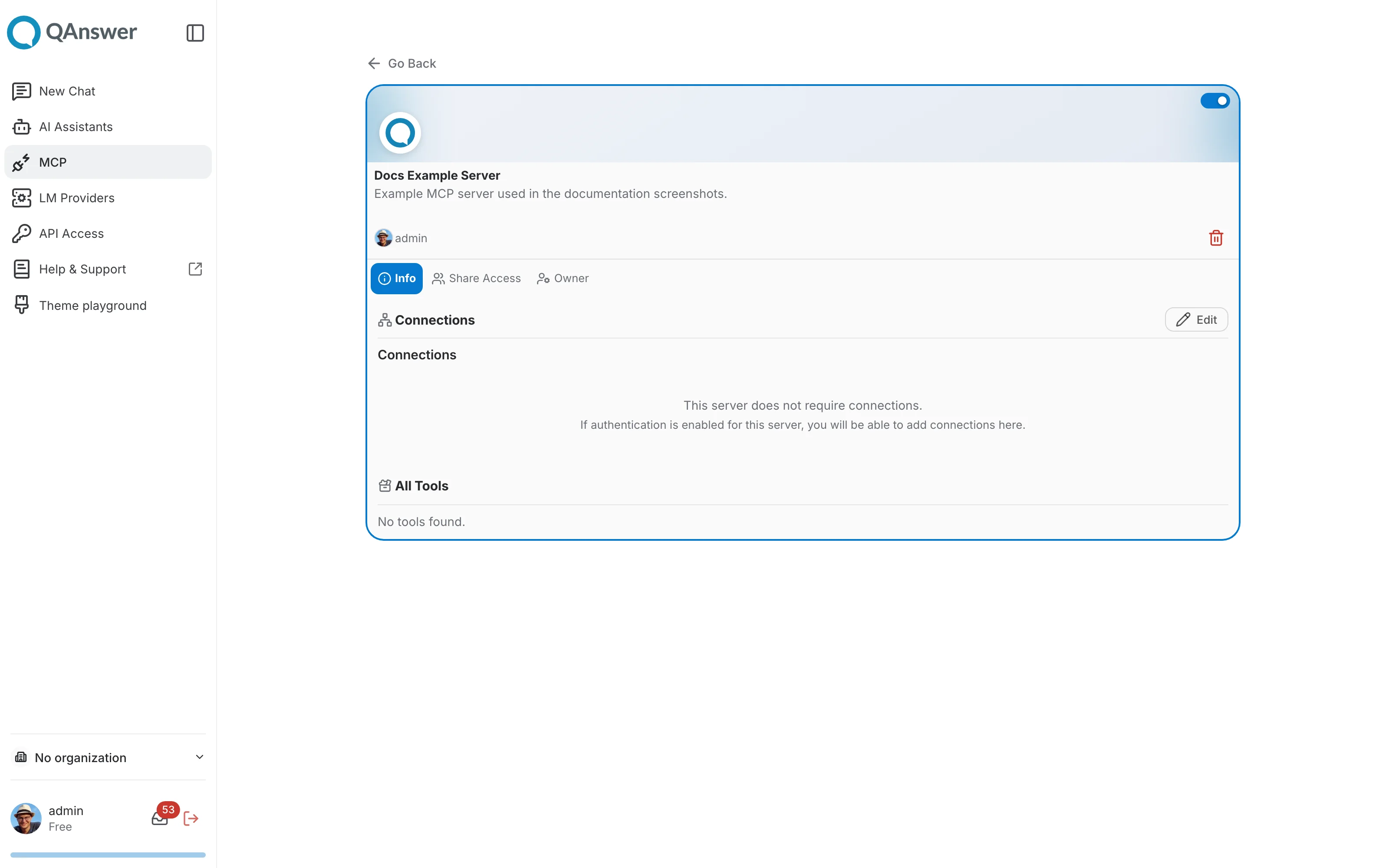This screenshot has height=868, width=1389.
Task: Click the MCP plug icon
Action: tap(21, 162)
